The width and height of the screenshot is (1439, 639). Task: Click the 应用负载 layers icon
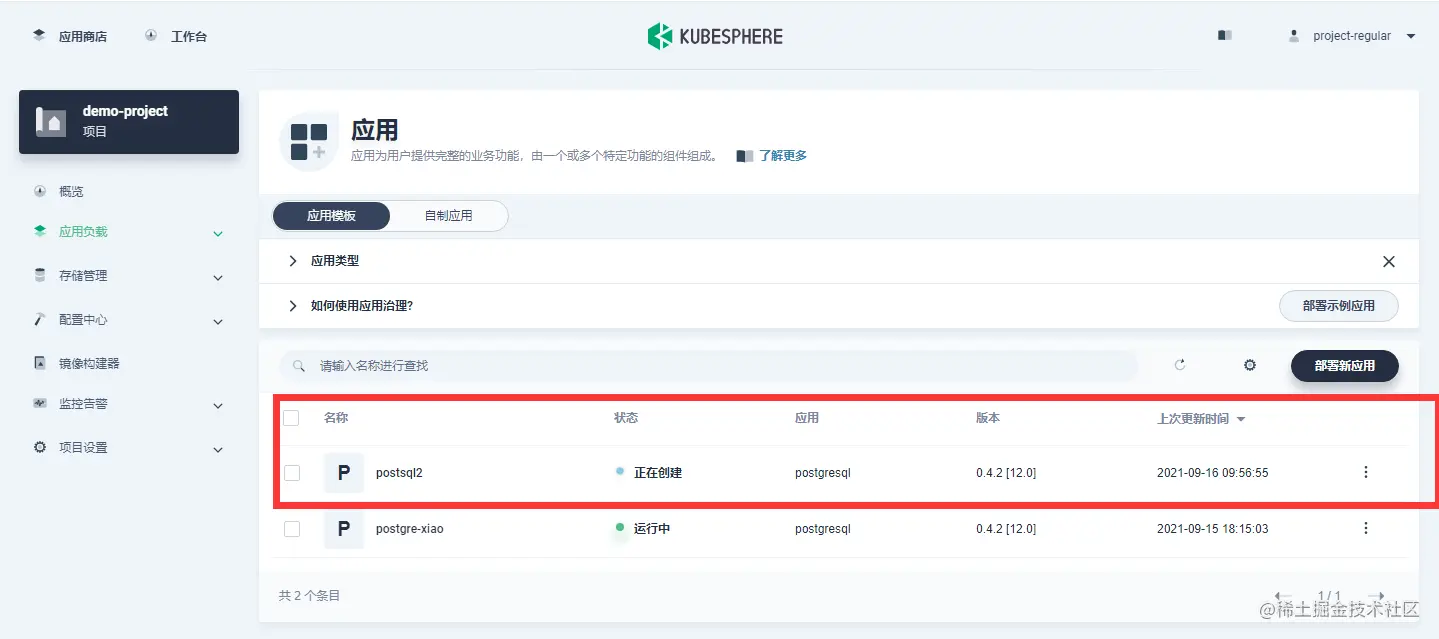point(40,231)
